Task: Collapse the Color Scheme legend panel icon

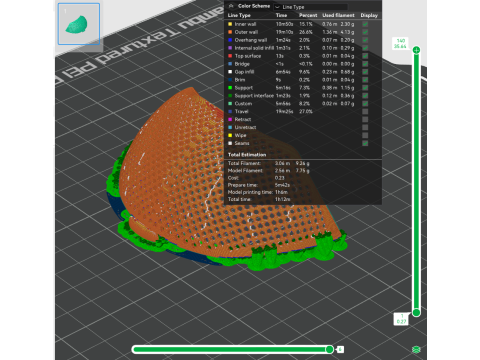Action: click(x=231, y=6)
